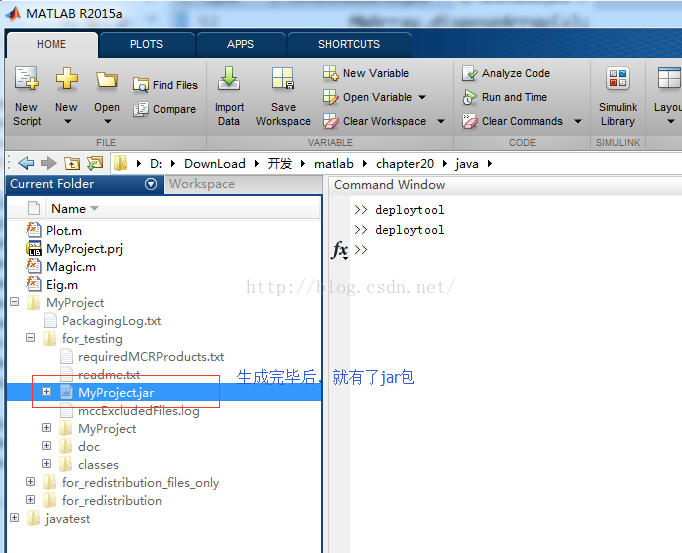682x553 pixels.
Task: Click the MyProject.jar file icon
Action: (x=66, y=392)
